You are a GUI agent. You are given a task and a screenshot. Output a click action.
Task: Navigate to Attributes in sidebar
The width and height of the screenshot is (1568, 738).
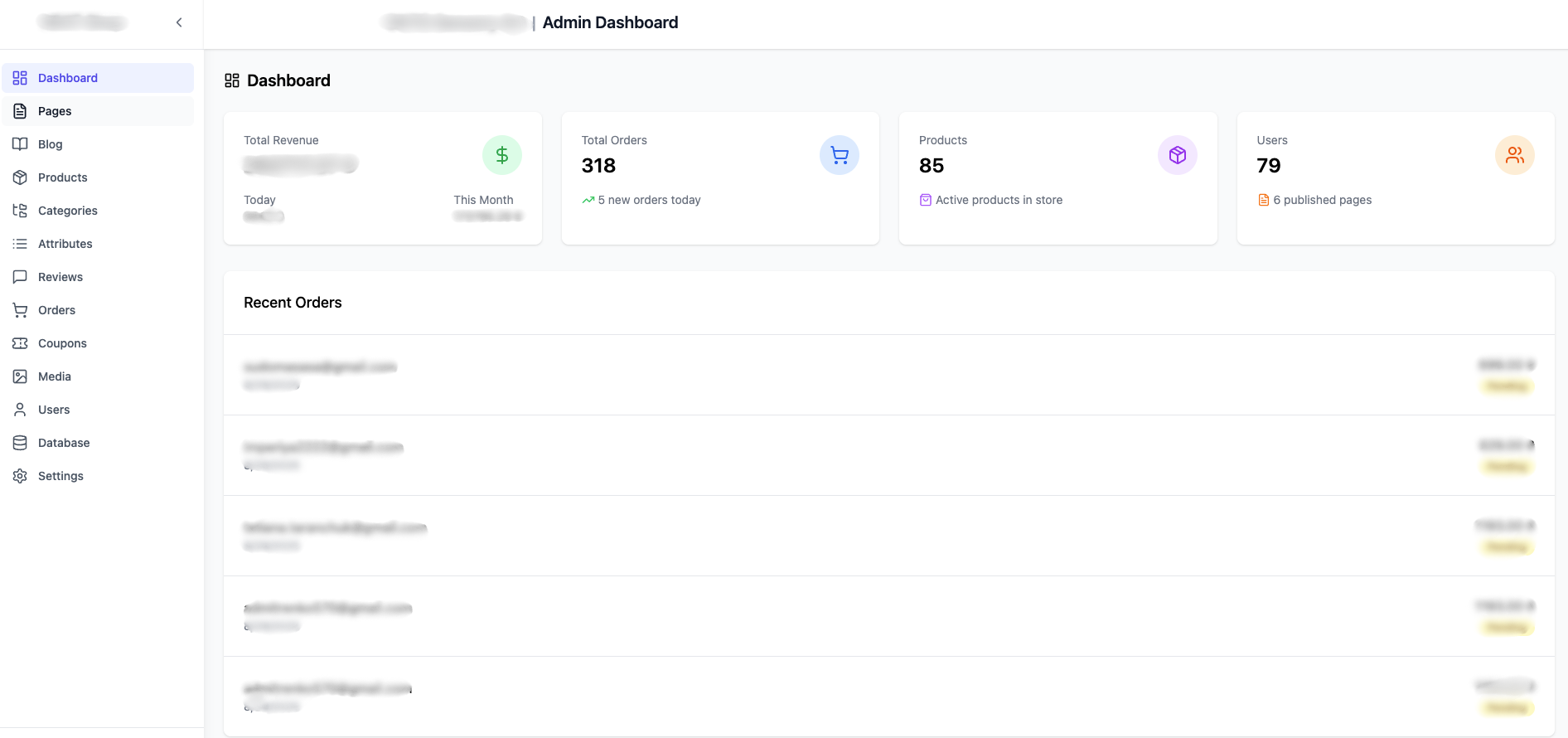point(65,244)
